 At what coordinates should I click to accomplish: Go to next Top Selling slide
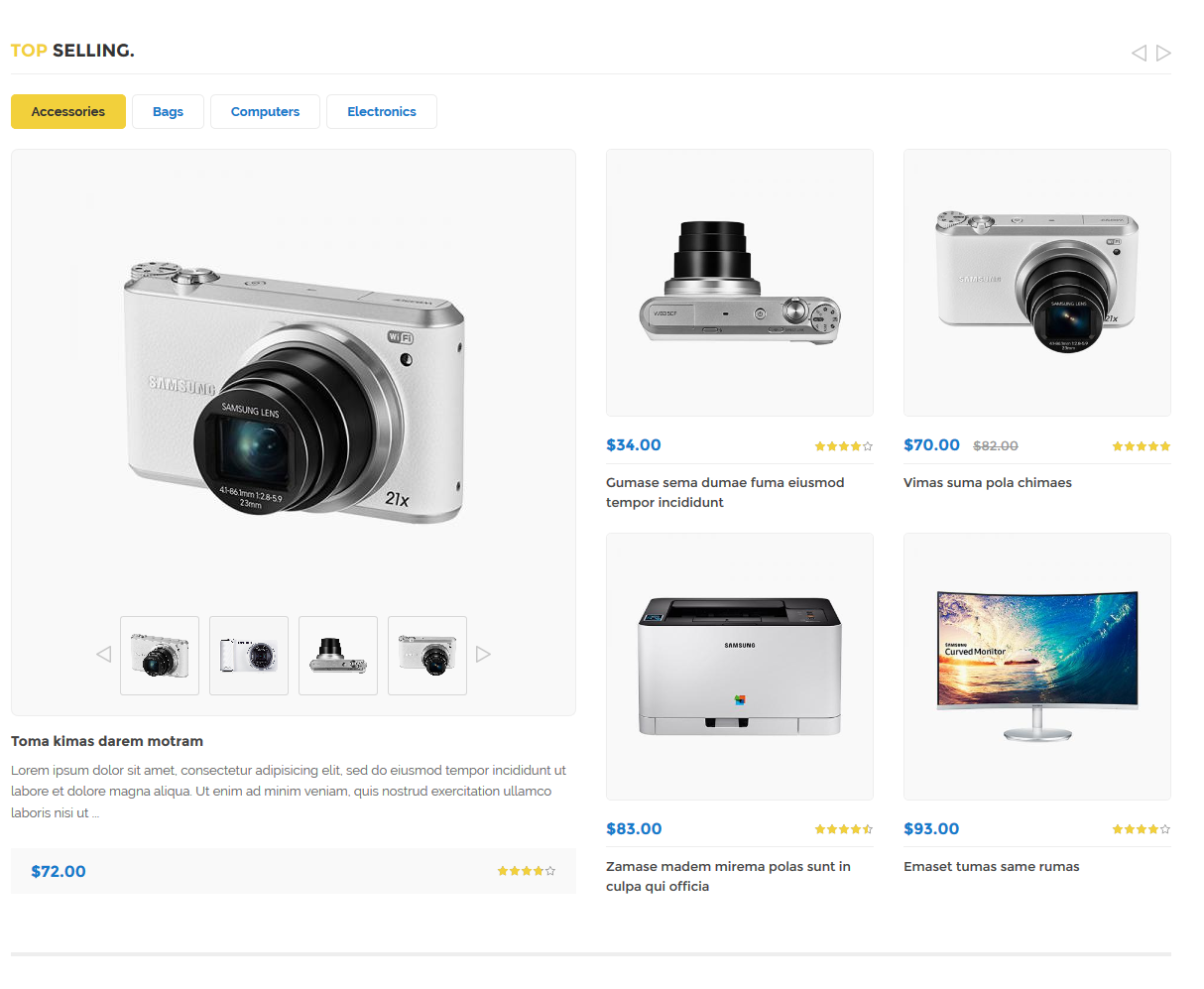pos(1163,53)
